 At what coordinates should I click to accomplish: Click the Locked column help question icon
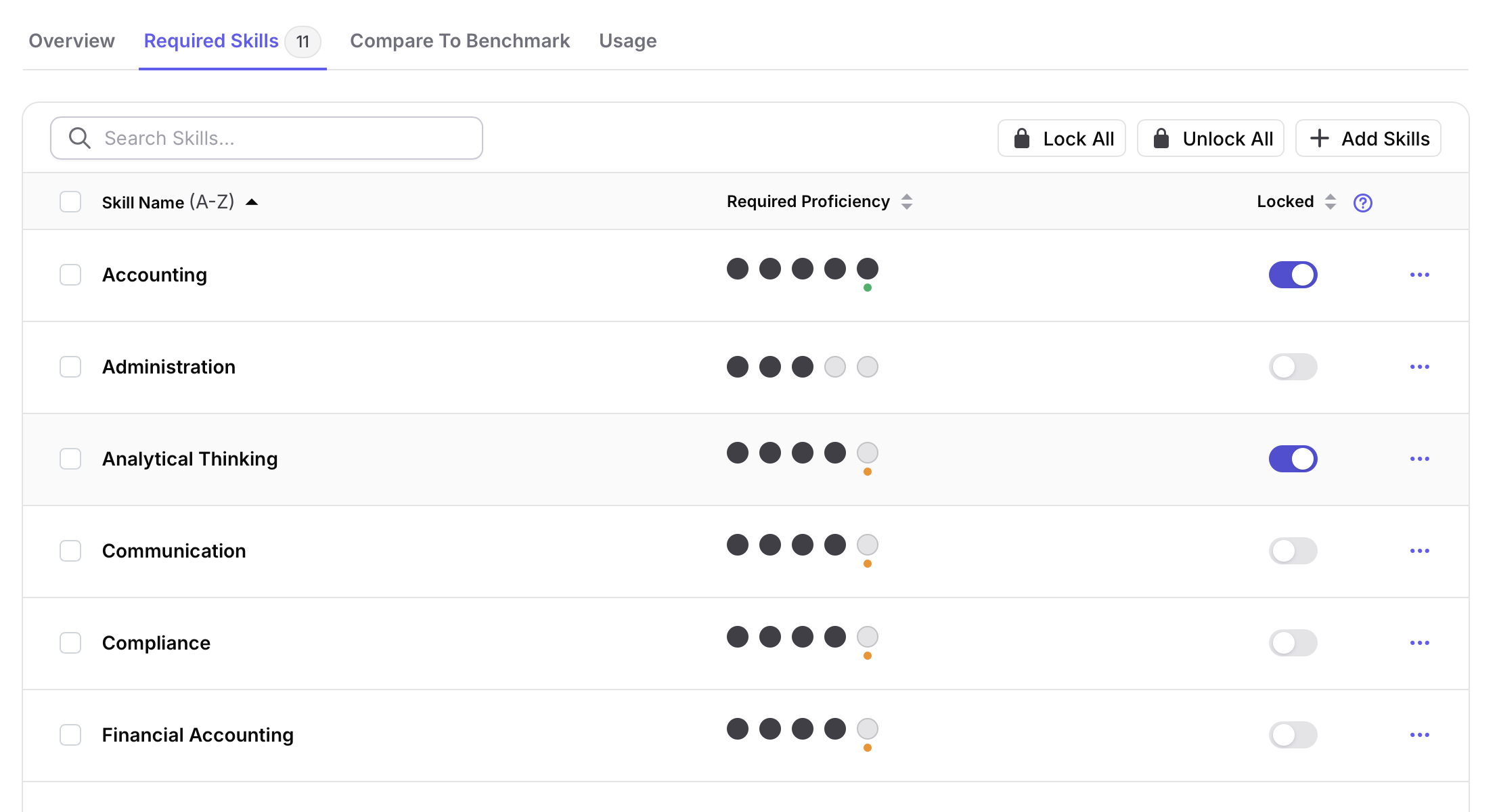pos(1362,202)
